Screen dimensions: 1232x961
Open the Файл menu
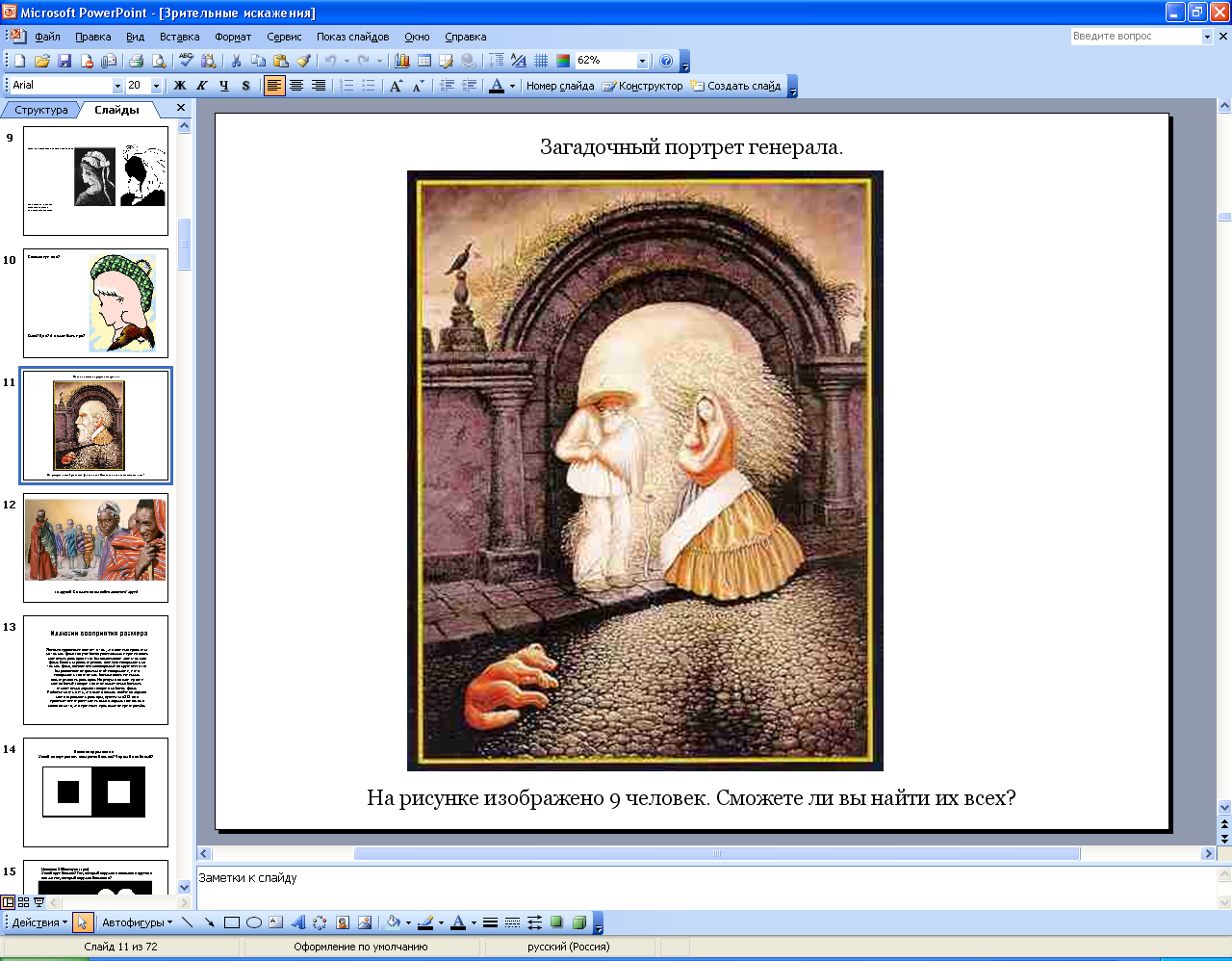[x=47, y=37]
